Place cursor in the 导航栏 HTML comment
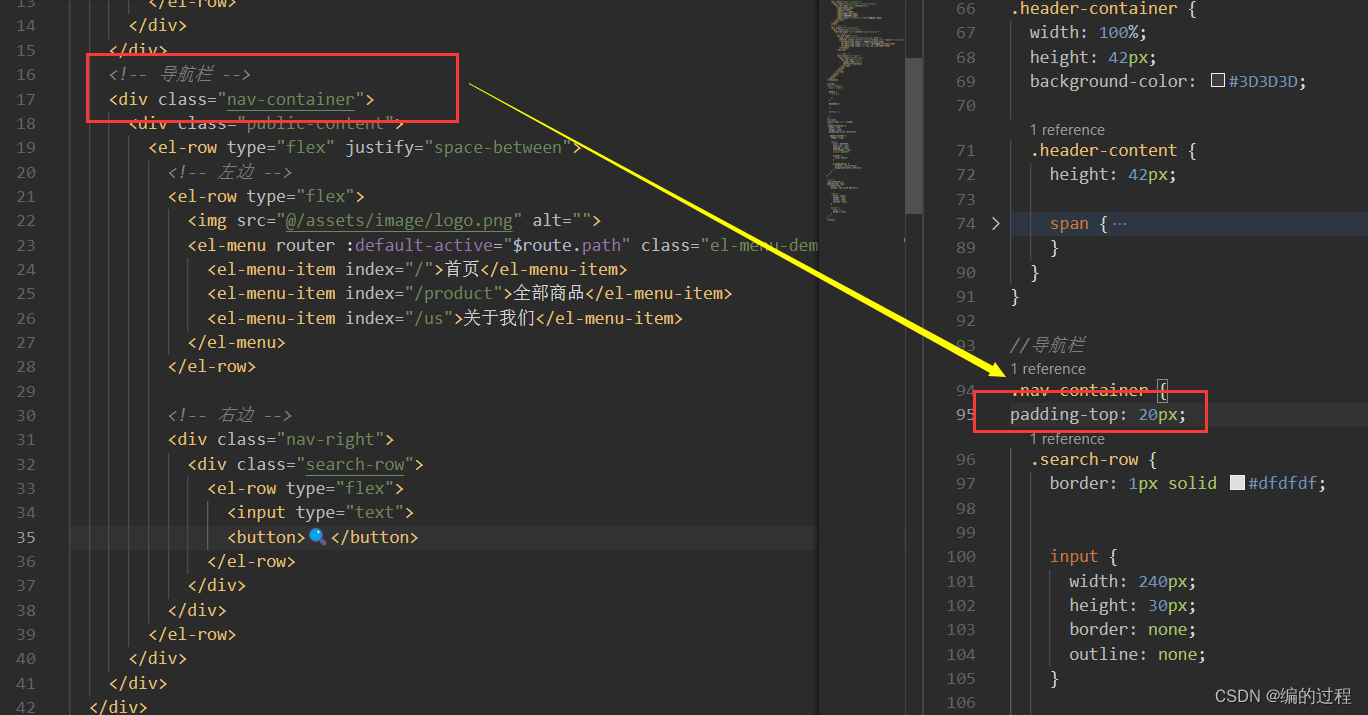This screenshot has height=715, width=1368. click(x=179, y=75)
